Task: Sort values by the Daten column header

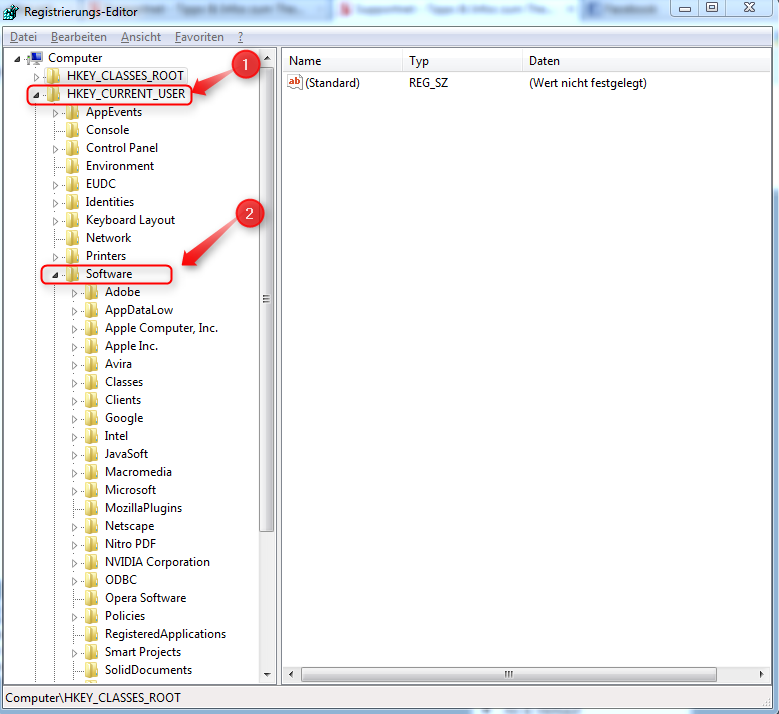Action: [646, 61]
